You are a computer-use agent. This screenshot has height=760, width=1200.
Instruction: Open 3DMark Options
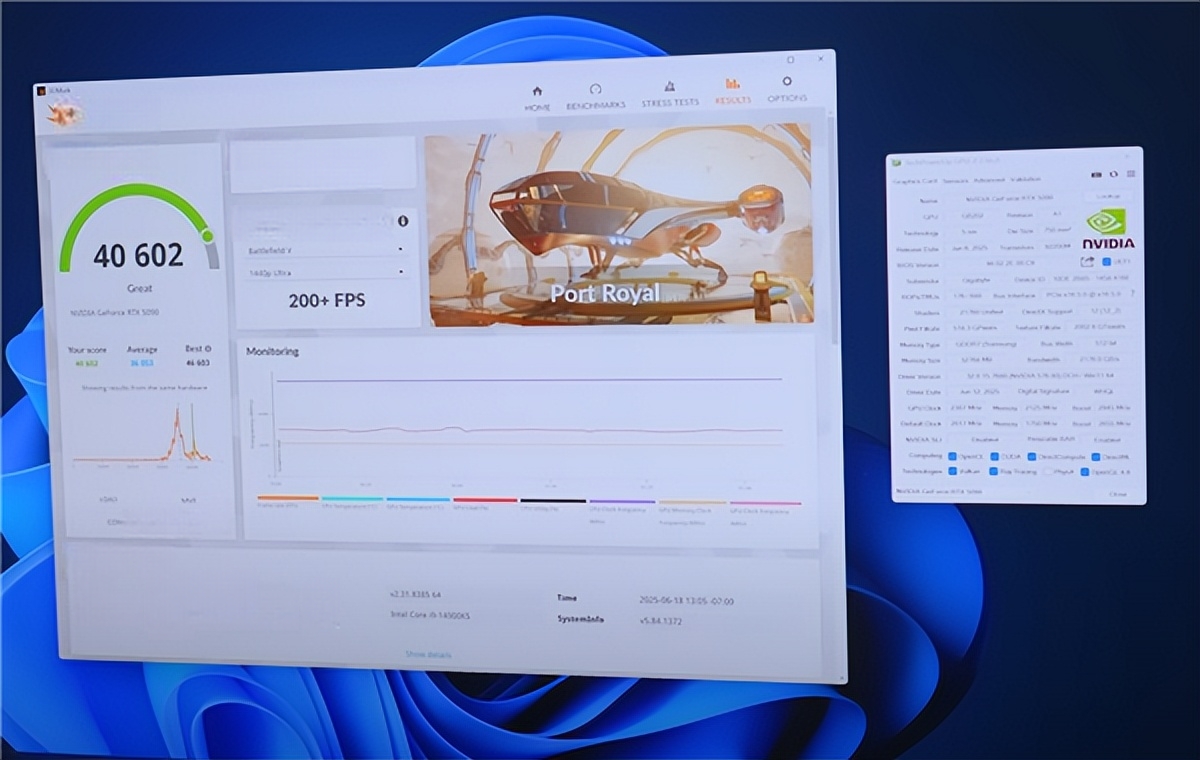pyautogui.click(x=787, y=89)
